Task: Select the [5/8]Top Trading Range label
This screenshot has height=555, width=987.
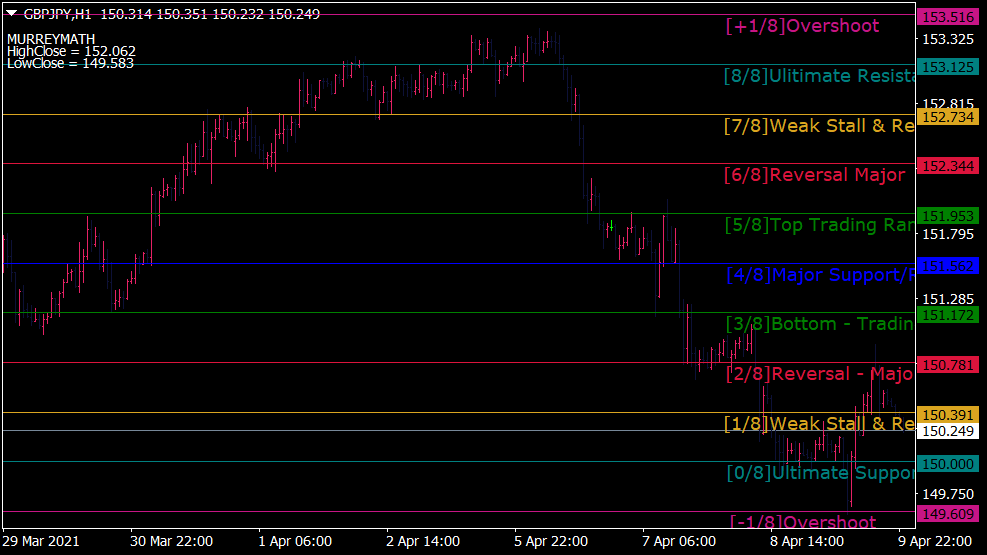Action: (818, 225)
